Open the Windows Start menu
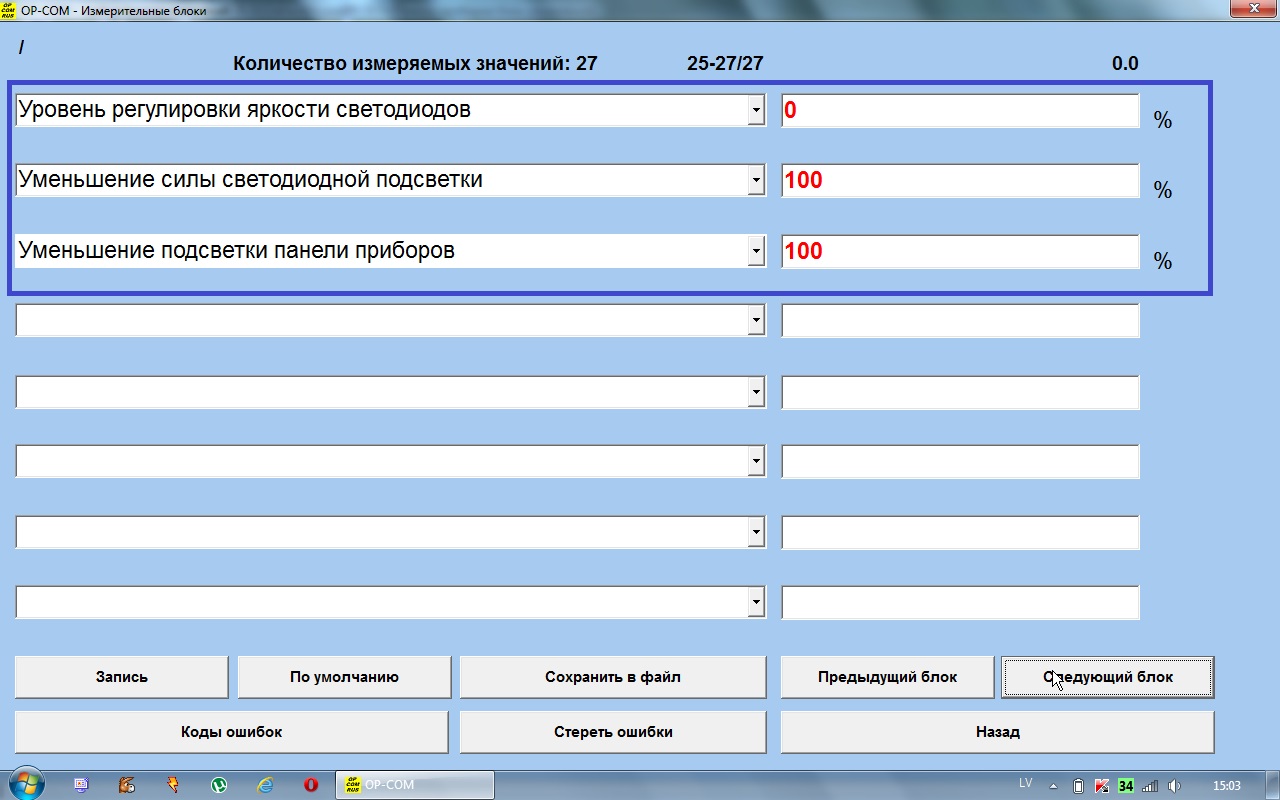The image size is (1280, 800). click(24, 784)
